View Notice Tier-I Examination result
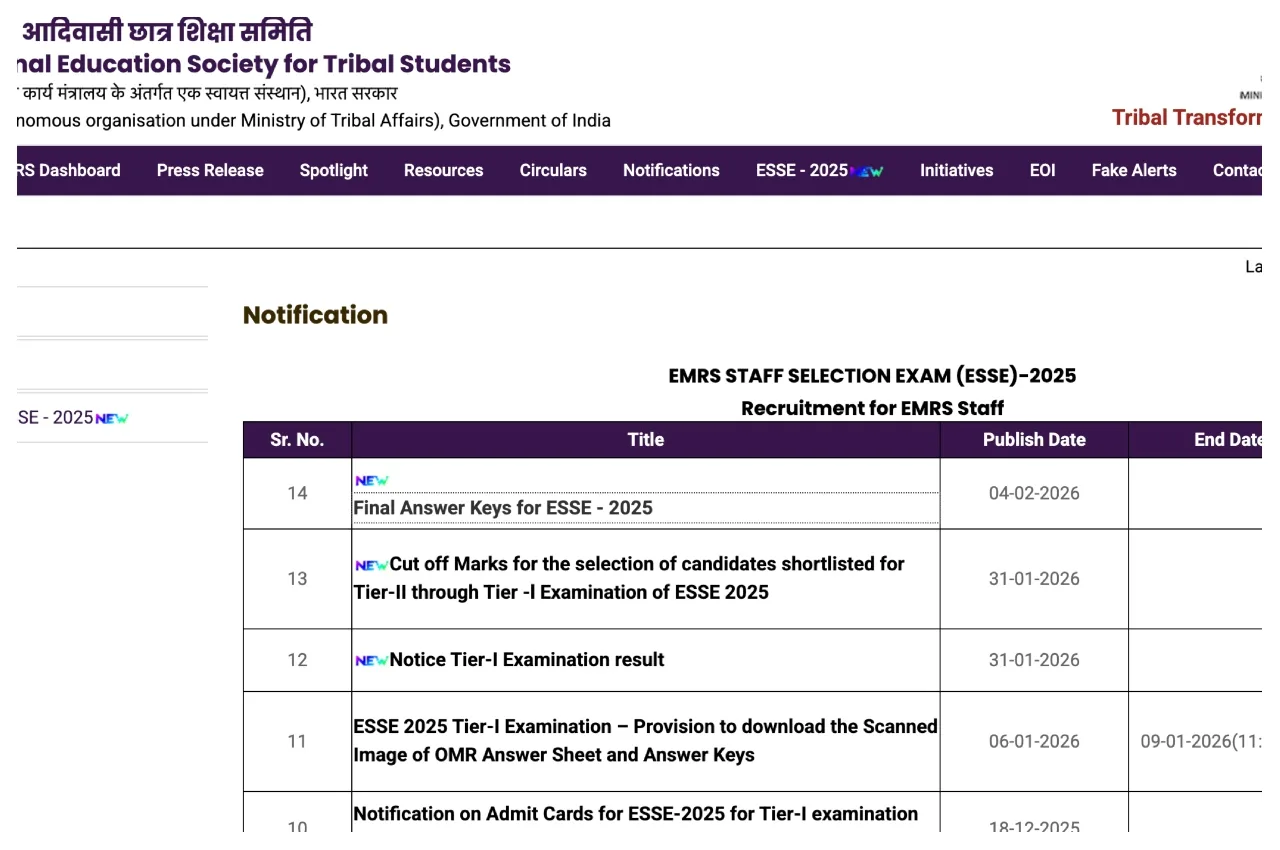This screenshot has height=850, width=1280. (527, 660)
